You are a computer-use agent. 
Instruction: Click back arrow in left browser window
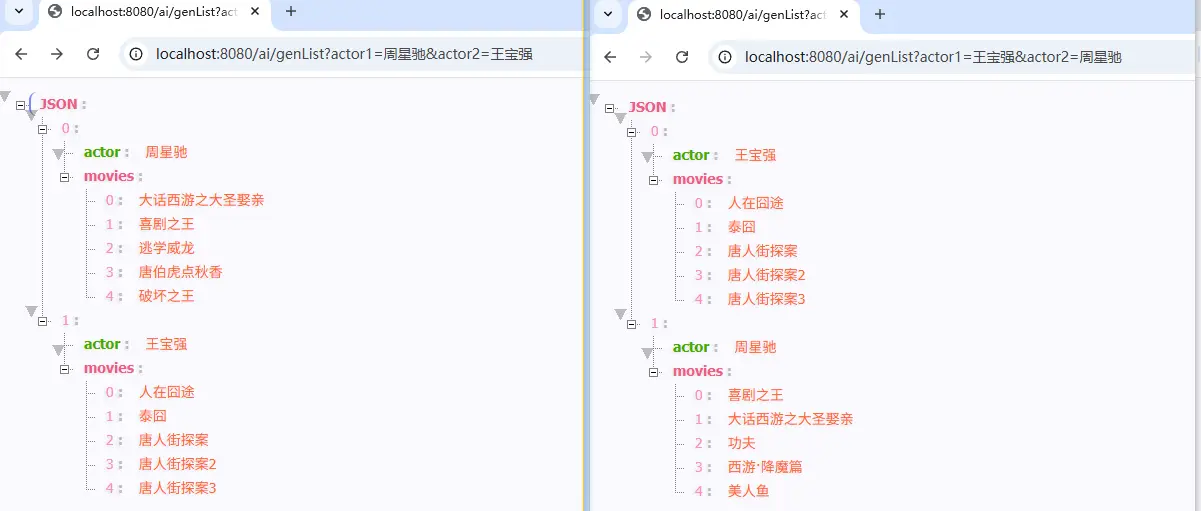[x=21, y=54]
